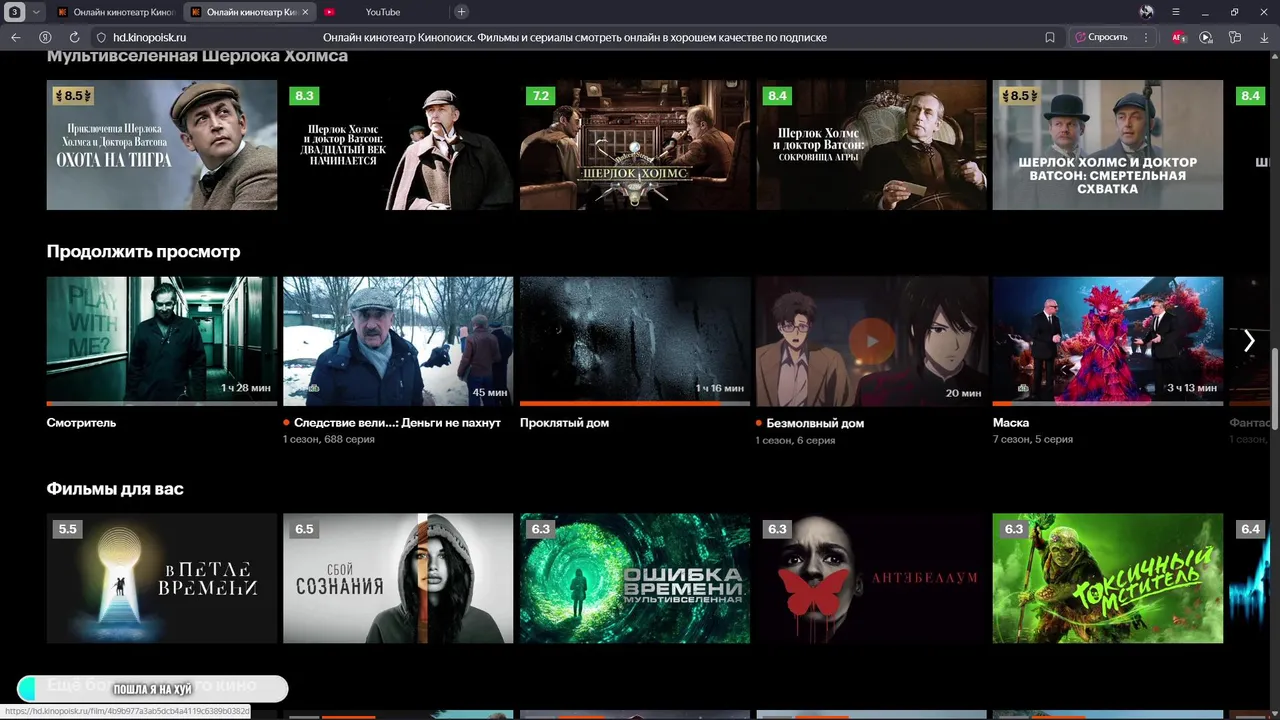Open Сокровища Агры thumbnail

[871, 145]
